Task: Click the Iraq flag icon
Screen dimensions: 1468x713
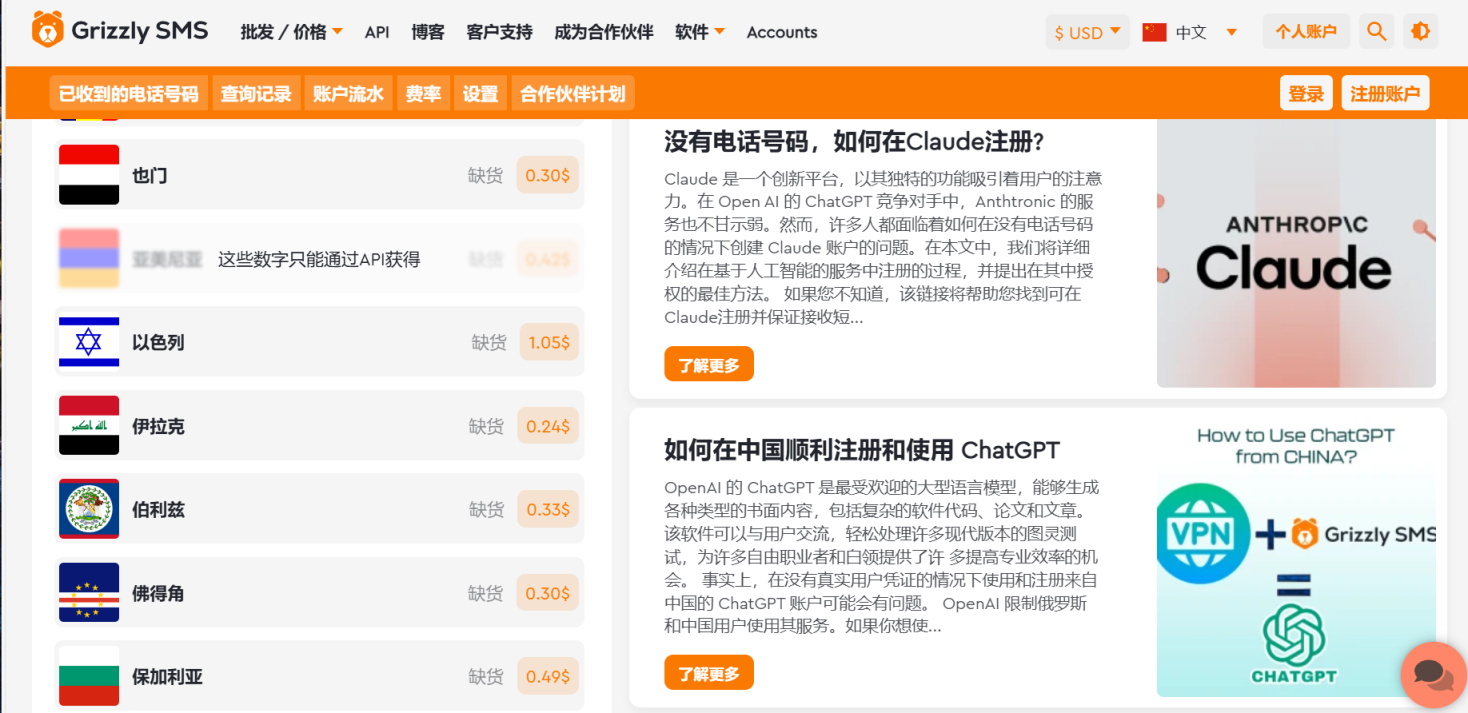Action: [x=89, y=426]
